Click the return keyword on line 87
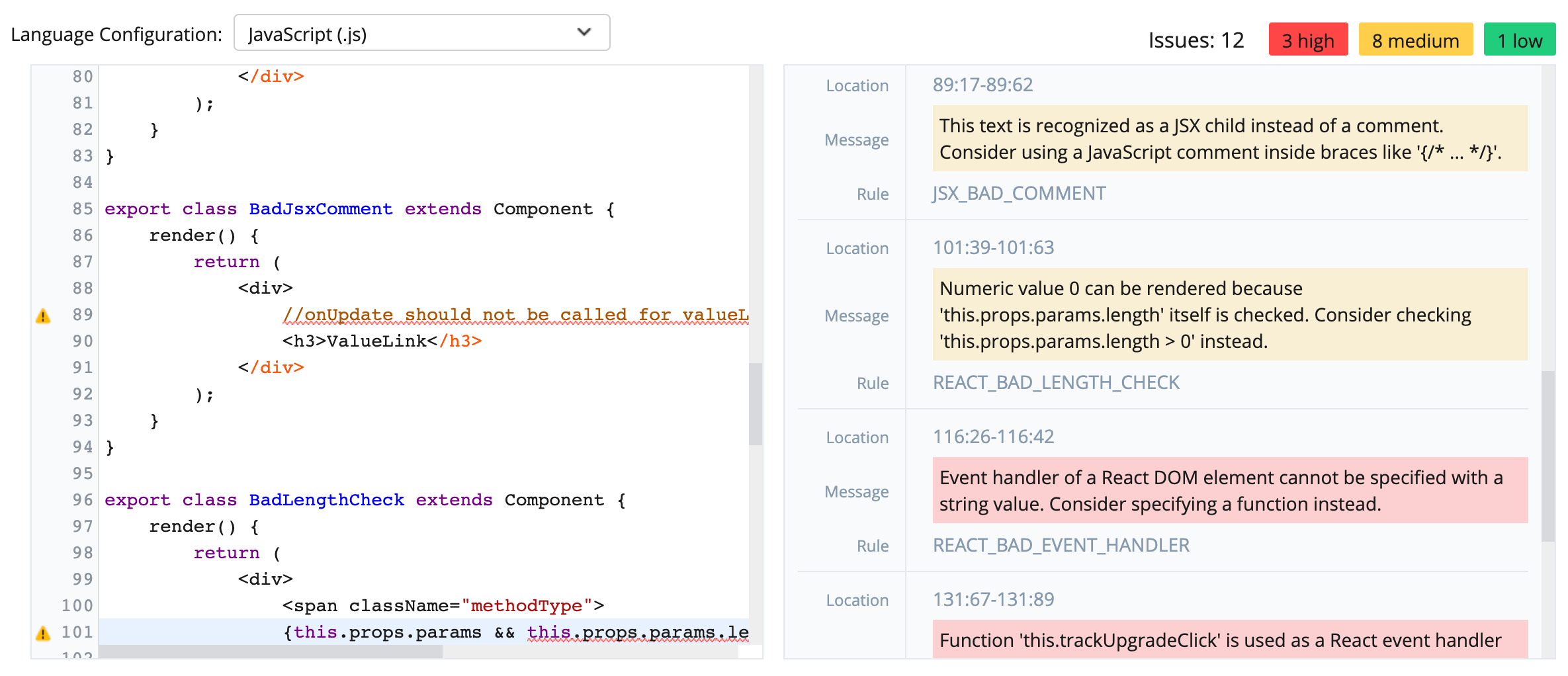Image resolution: width=1568 pixels, height=676 pixels. [226, 262]
